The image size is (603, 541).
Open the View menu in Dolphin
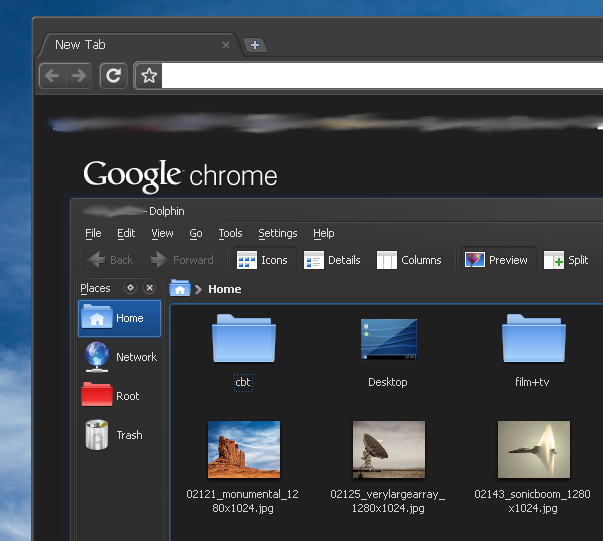point(162,233)
